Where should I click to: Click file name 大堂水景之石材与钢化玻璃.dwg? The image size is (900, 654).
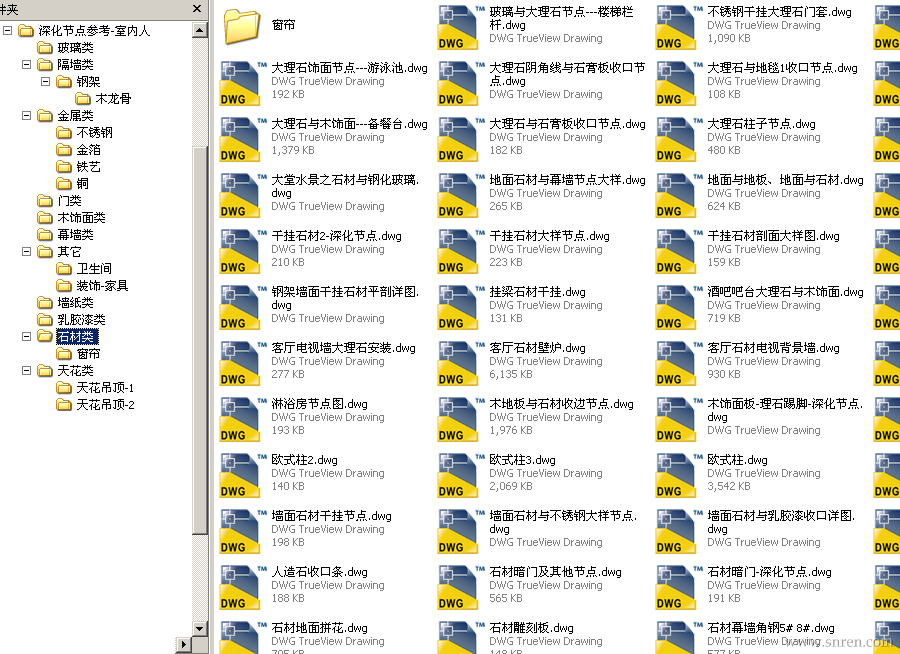[x=346, y=187]
